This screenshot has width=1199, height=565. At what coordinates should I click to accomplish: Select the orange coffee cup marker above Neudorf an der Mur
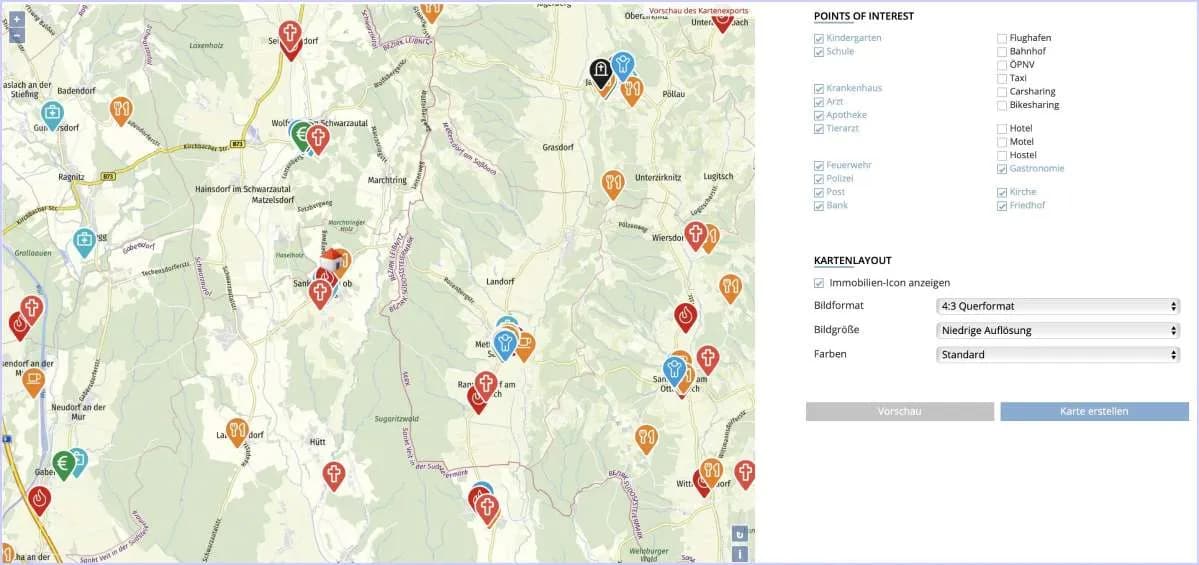[x=33, y=382]
